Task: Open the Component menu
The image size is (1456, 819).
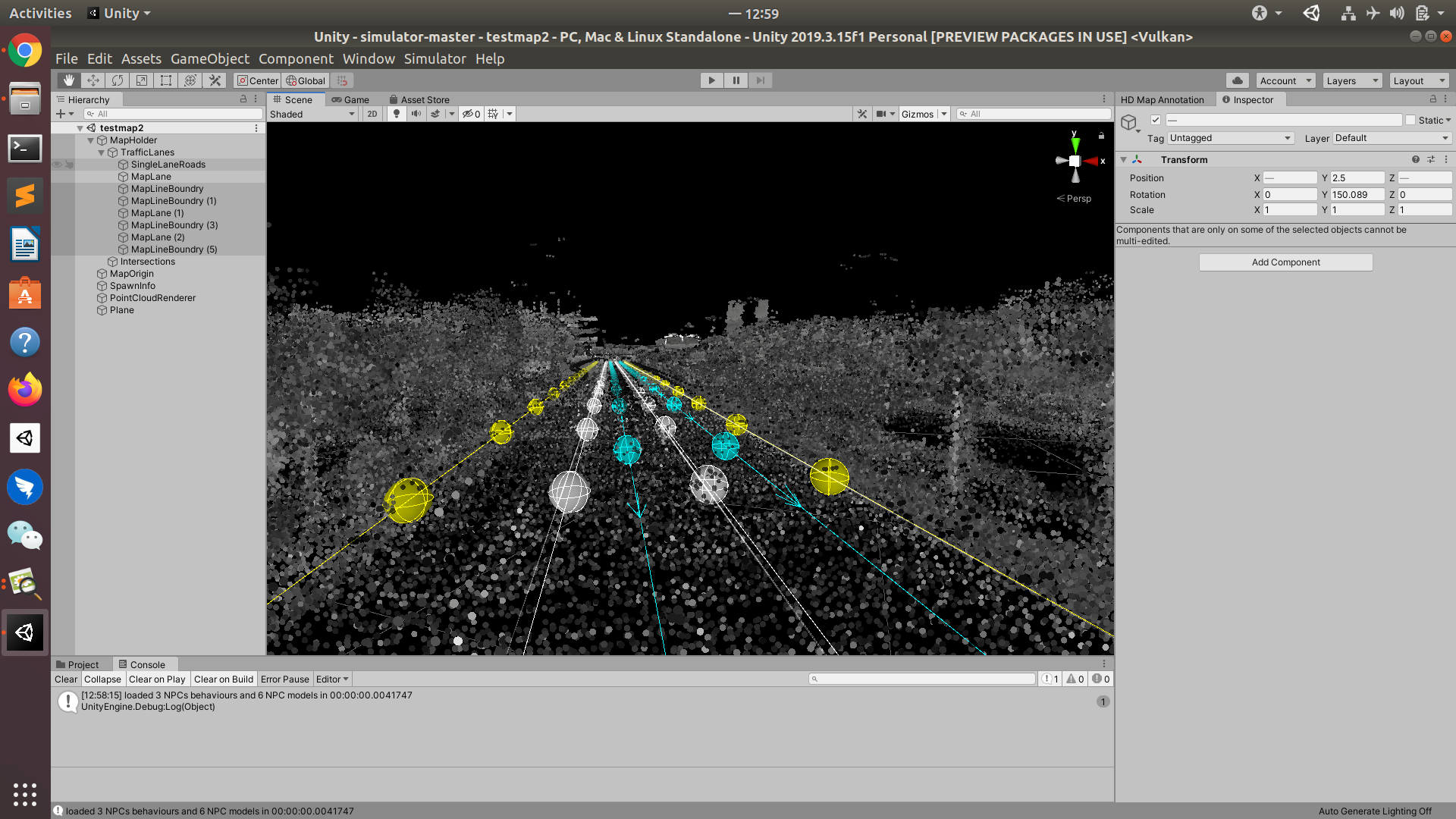Action: 296,58
